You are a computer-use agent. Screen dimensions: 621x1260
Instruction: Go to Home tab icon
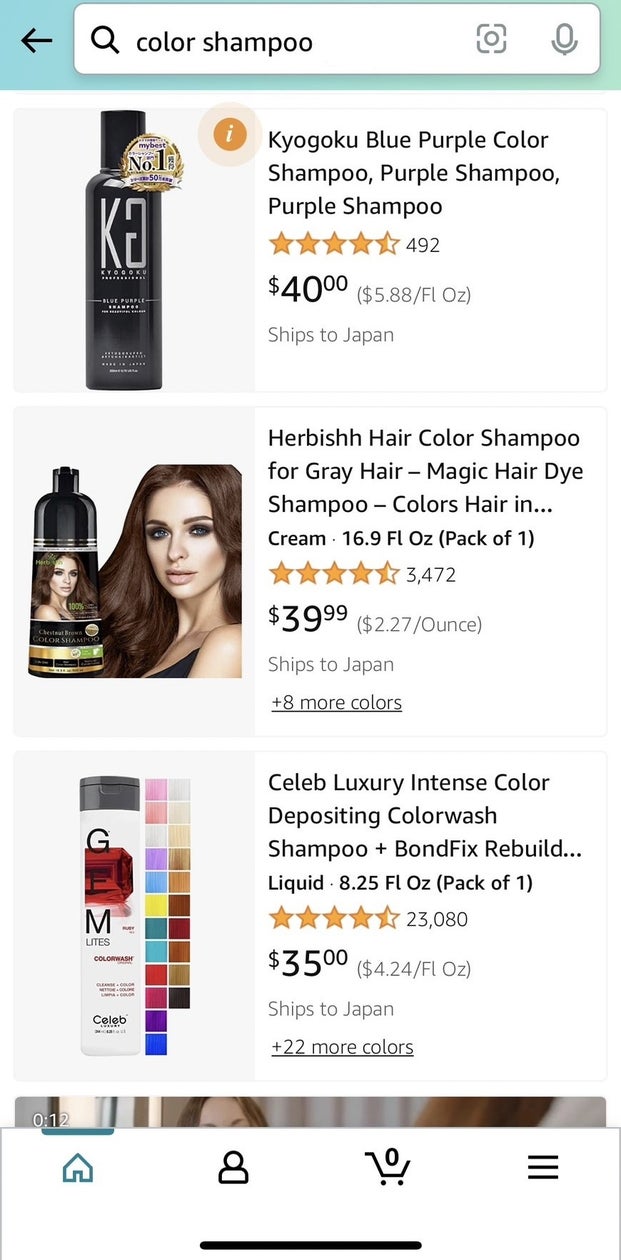click(77, 1168)
